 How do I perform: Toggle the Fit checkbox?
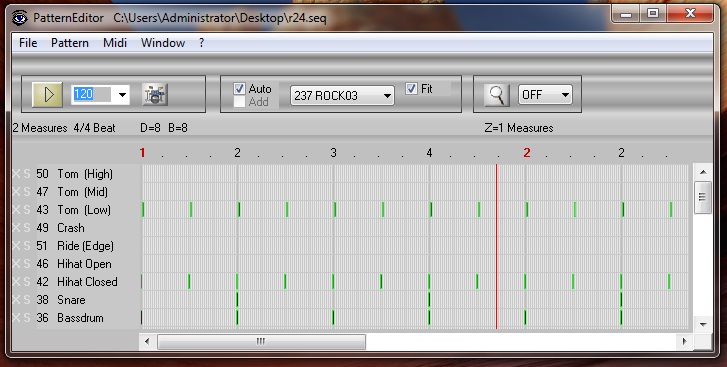click(x=411, y=89)
